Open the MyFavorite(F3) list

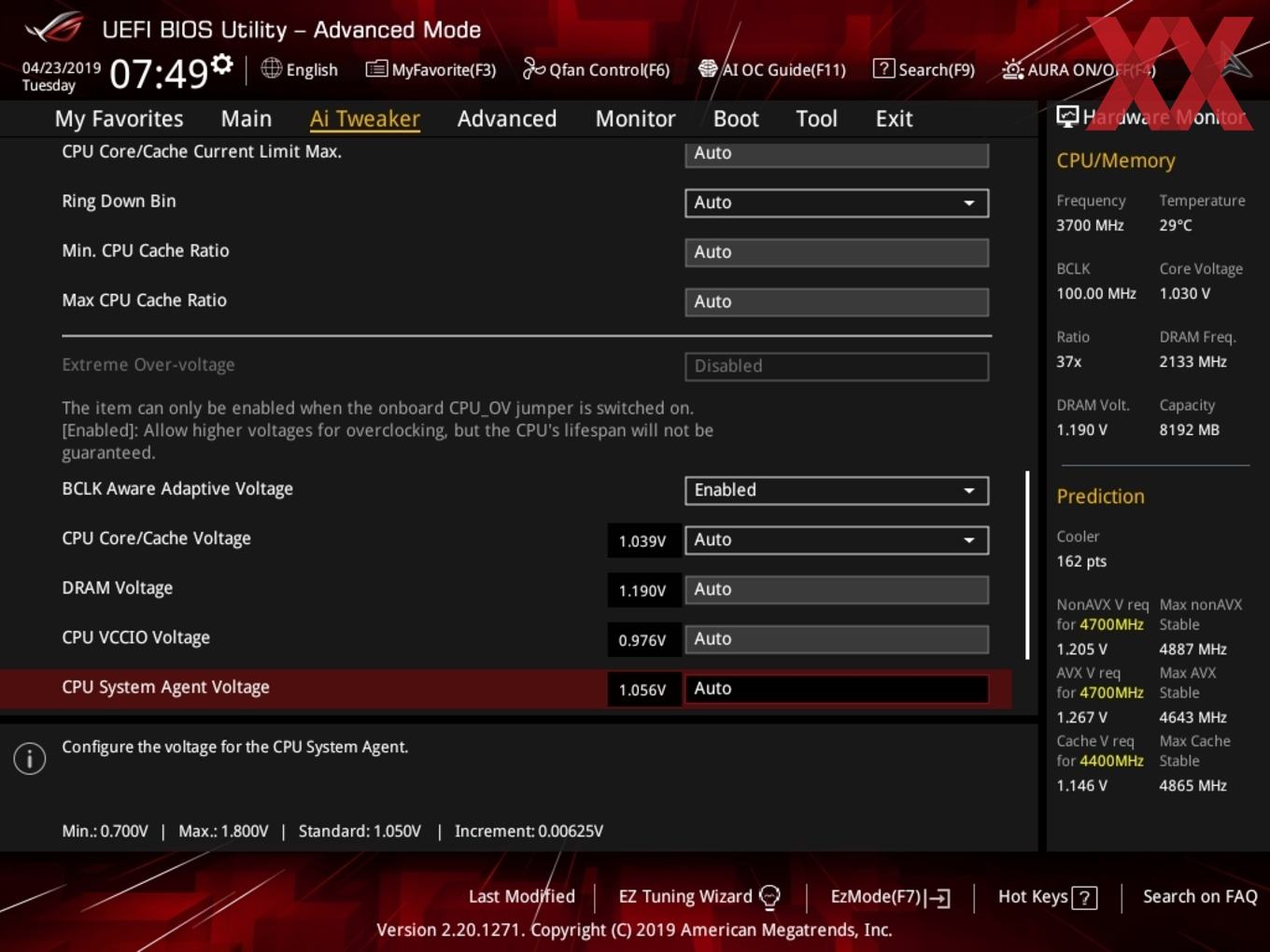click(430, 69)
